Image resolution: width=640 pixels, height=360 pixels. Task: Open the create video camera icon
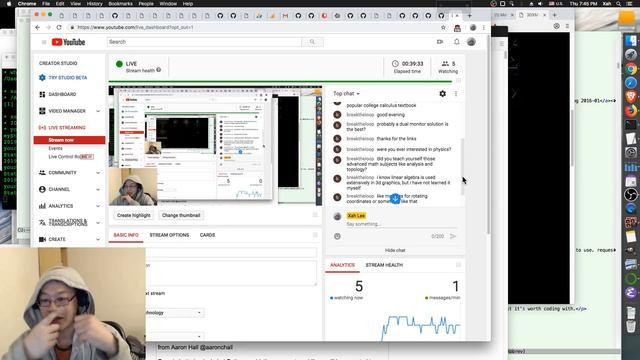[x=440, y=42]
